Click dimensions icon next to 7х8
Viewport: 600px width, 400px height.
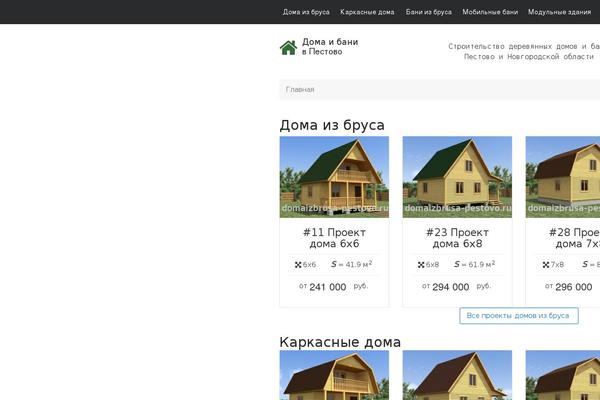(546, 265)
